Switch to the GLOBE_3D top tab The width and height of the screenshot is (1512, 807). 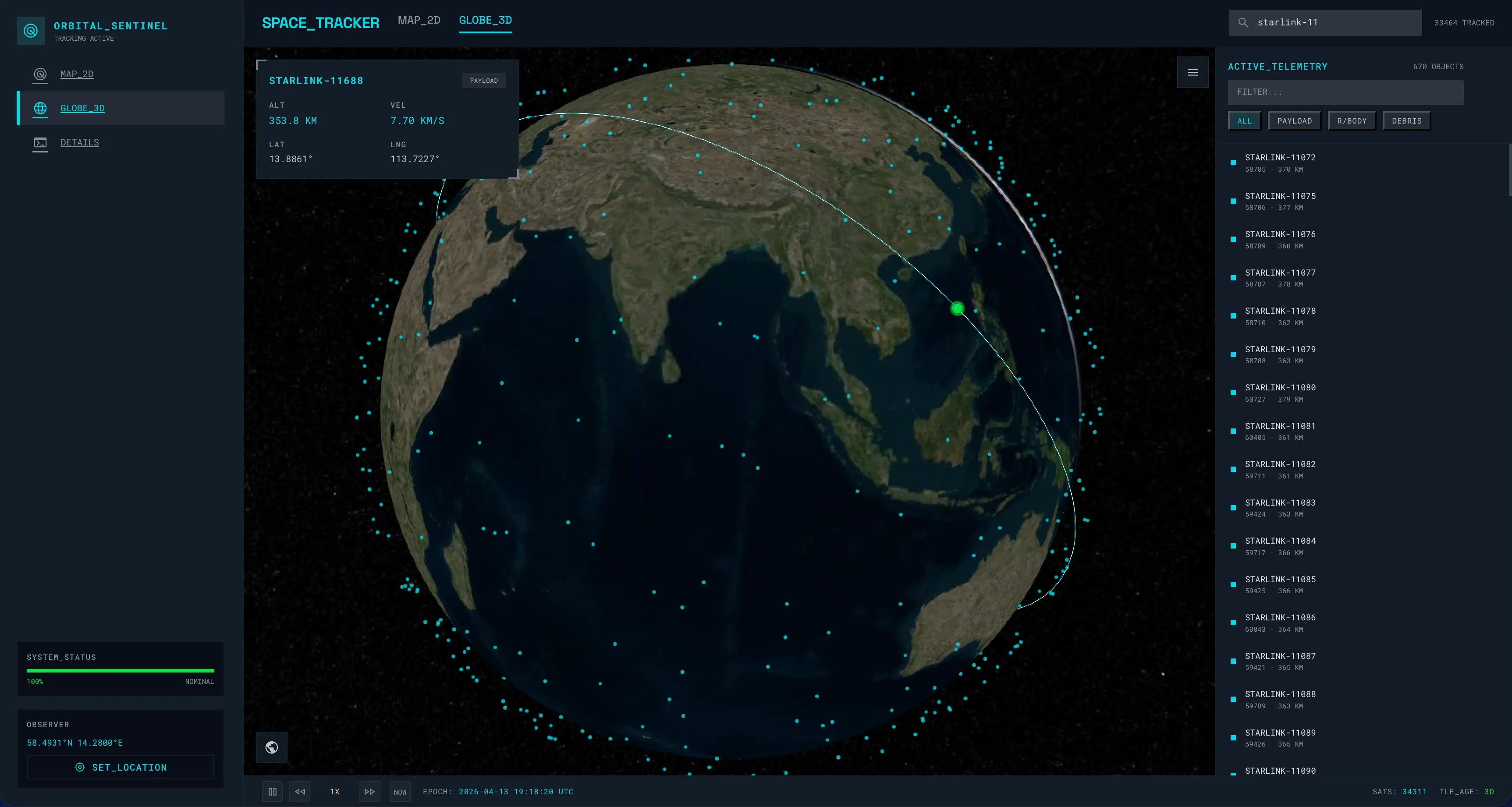coord(486,20)
